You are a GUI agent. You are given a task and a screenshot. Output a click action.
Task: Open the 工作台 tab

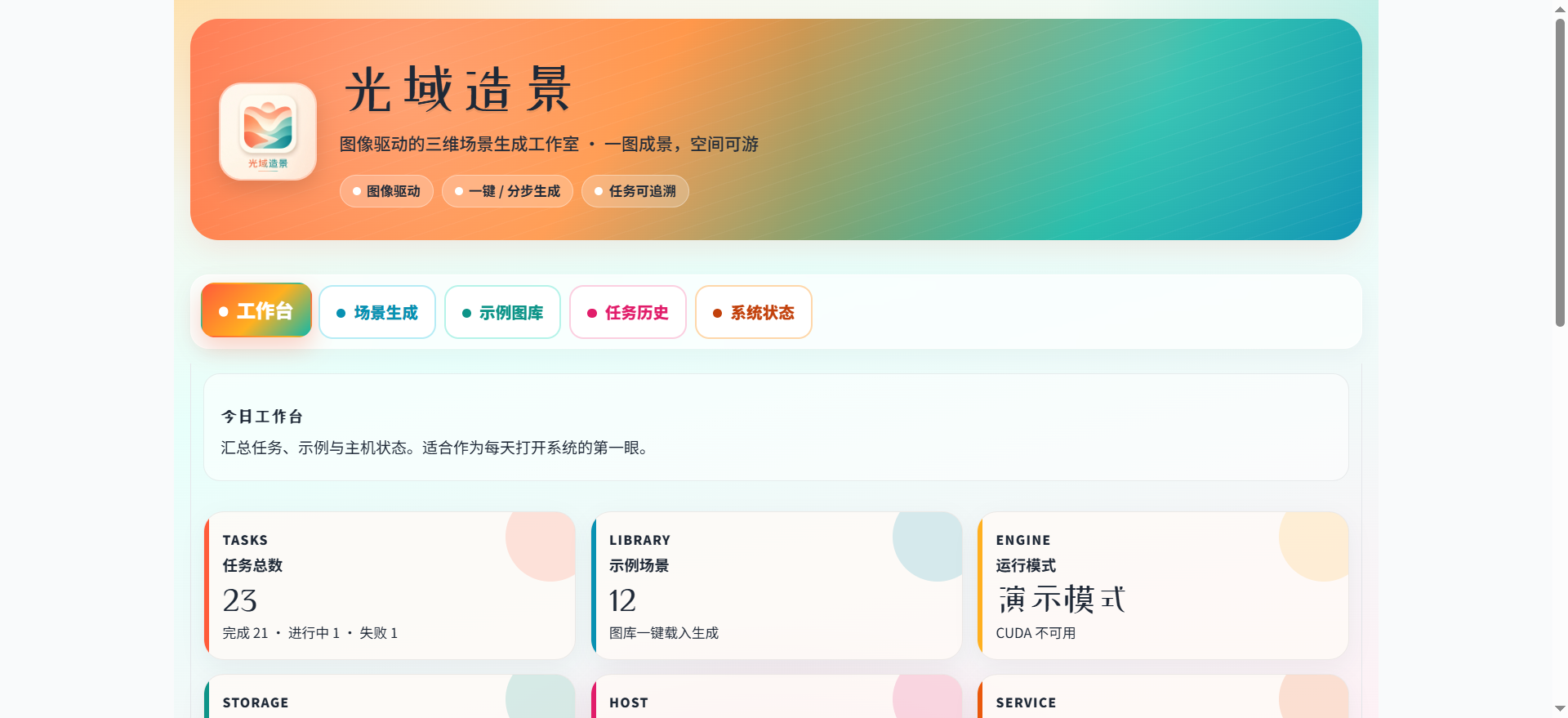256,310
